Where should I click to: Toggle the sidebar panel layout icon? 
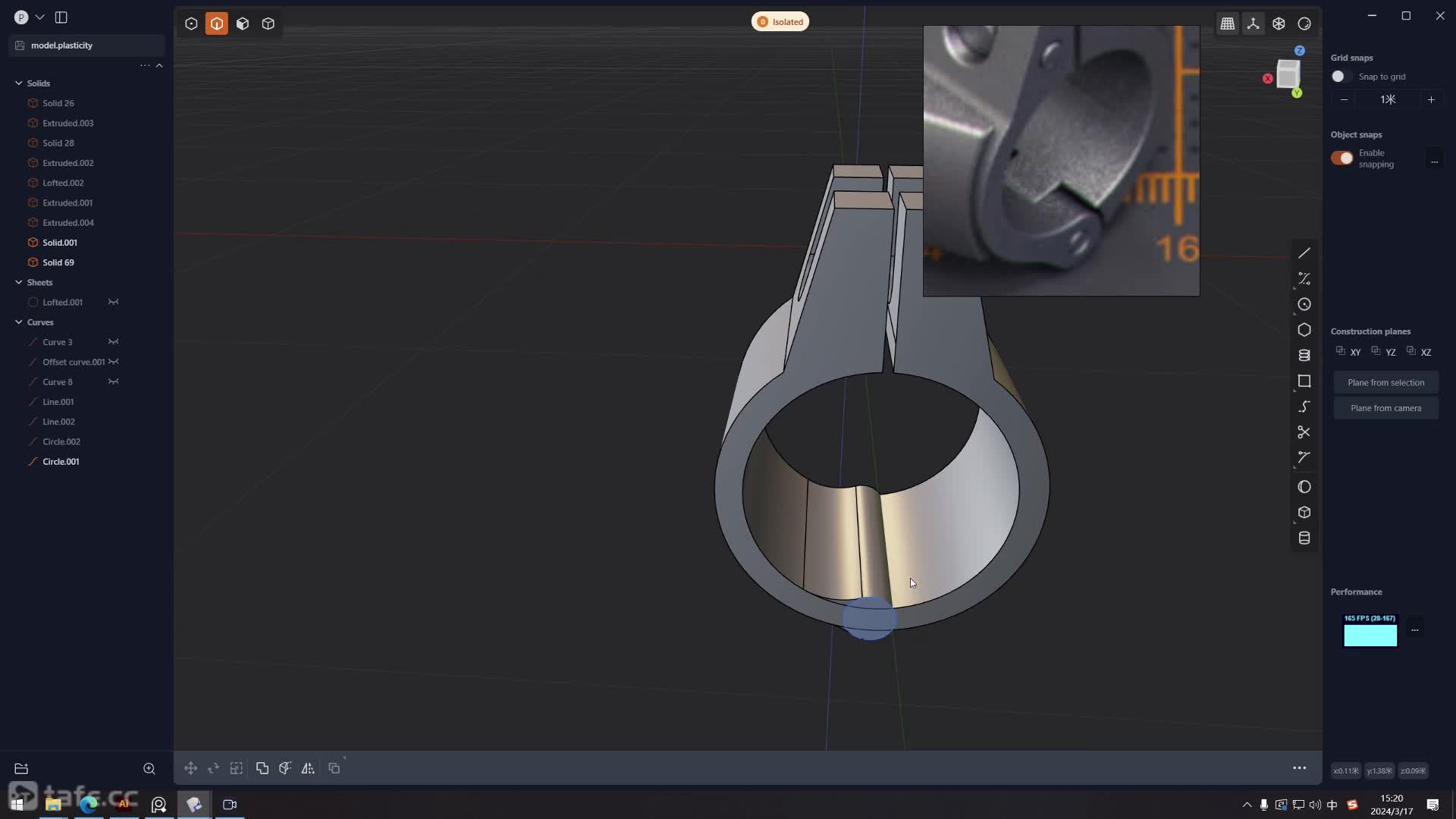(x=61, y=17)
